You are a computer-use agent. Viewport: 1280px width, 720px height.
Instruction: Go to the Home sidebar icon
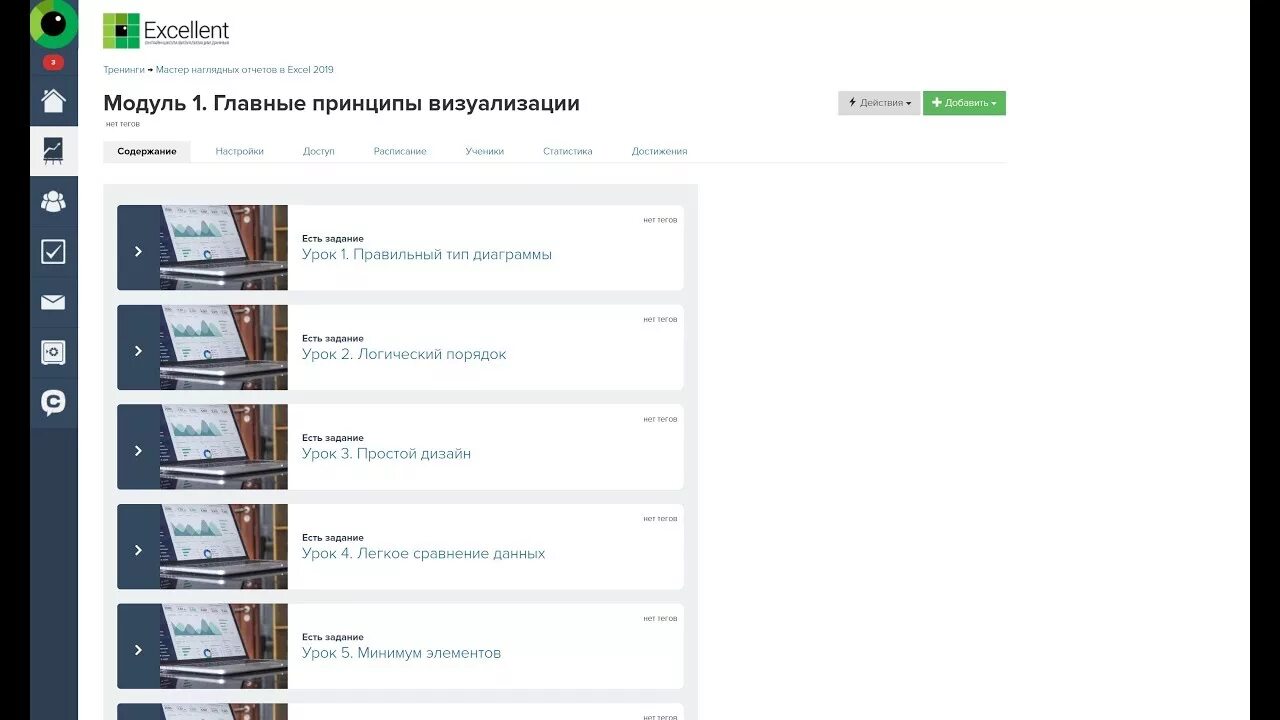point(53,100)
